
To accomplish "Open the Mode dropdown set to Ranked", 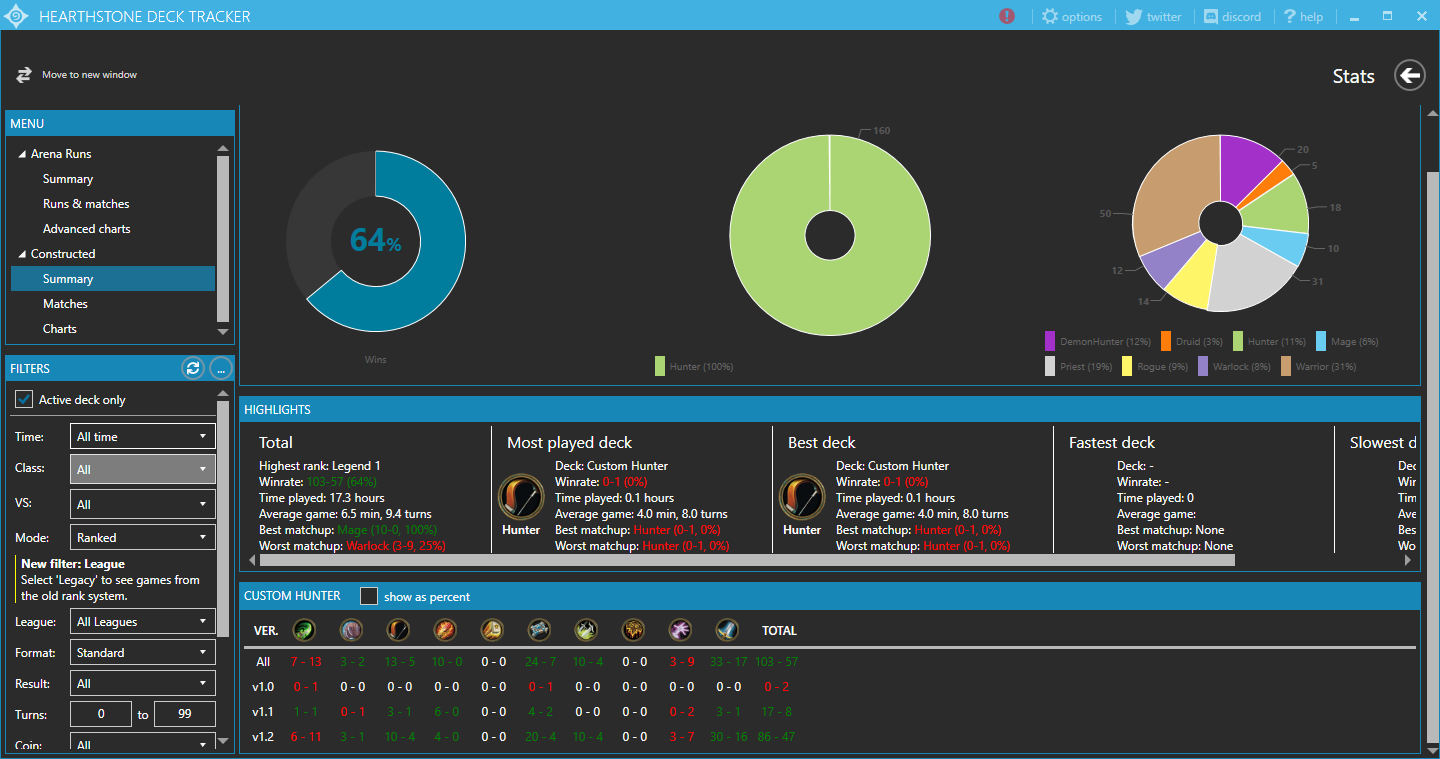I will coord(143,537).
